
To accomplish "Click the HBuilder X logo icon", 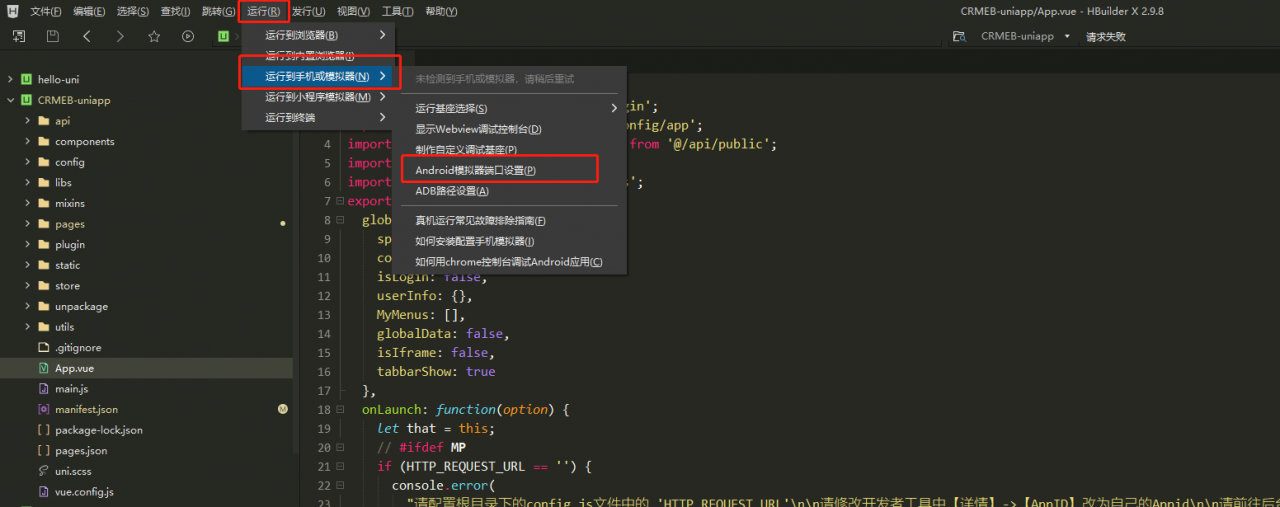I will (14, 11).
